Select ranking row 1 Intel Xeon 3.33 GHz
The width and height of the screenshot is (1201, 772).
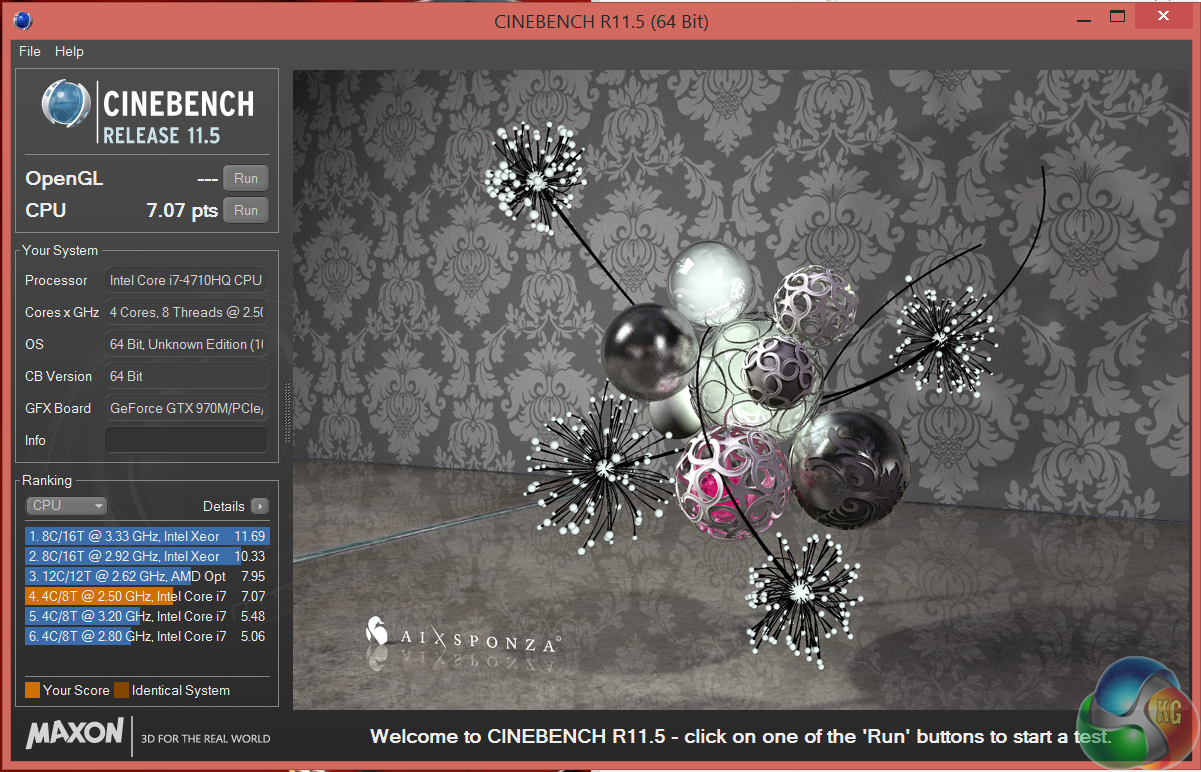[x=147, y=536]
